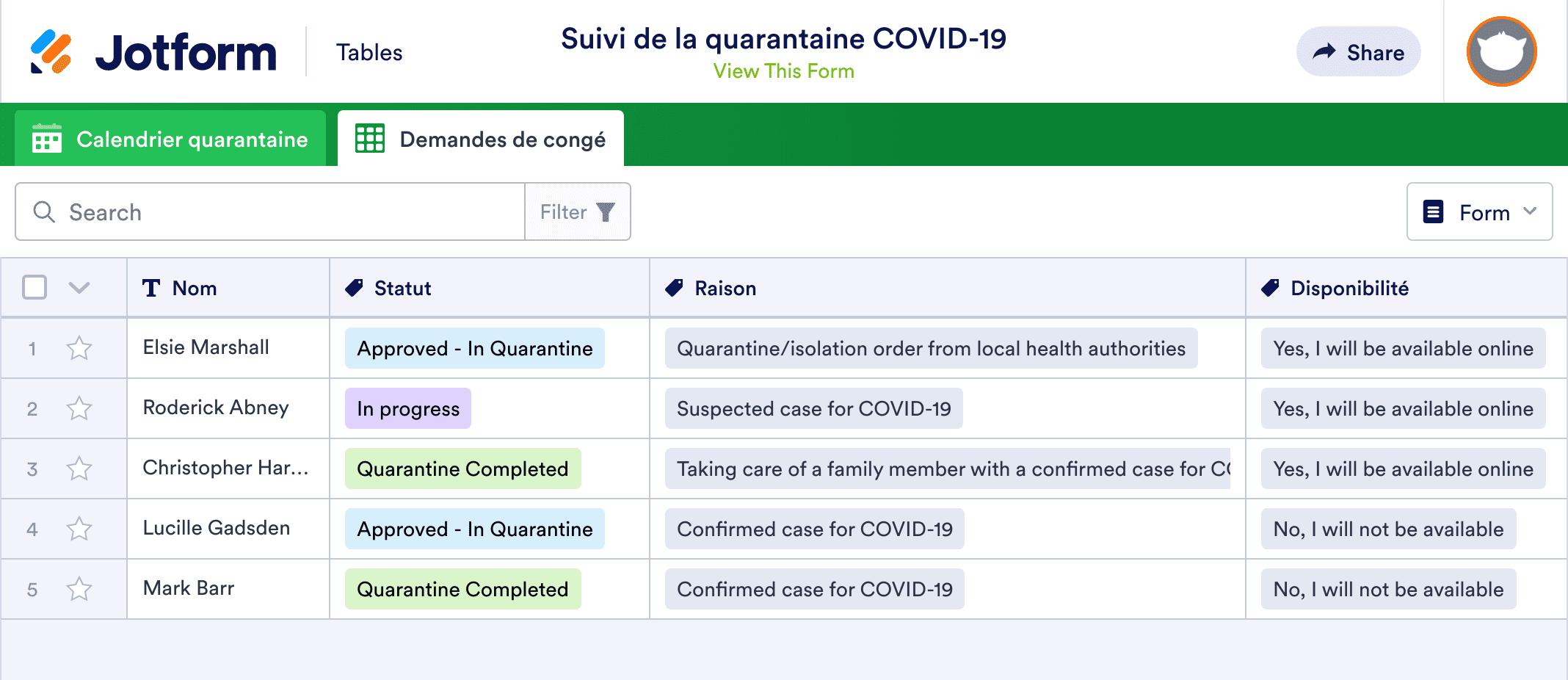Click the Raison column tag icon
The width and height of the screenshot is (1568, 680).
(x=674, y=288)
